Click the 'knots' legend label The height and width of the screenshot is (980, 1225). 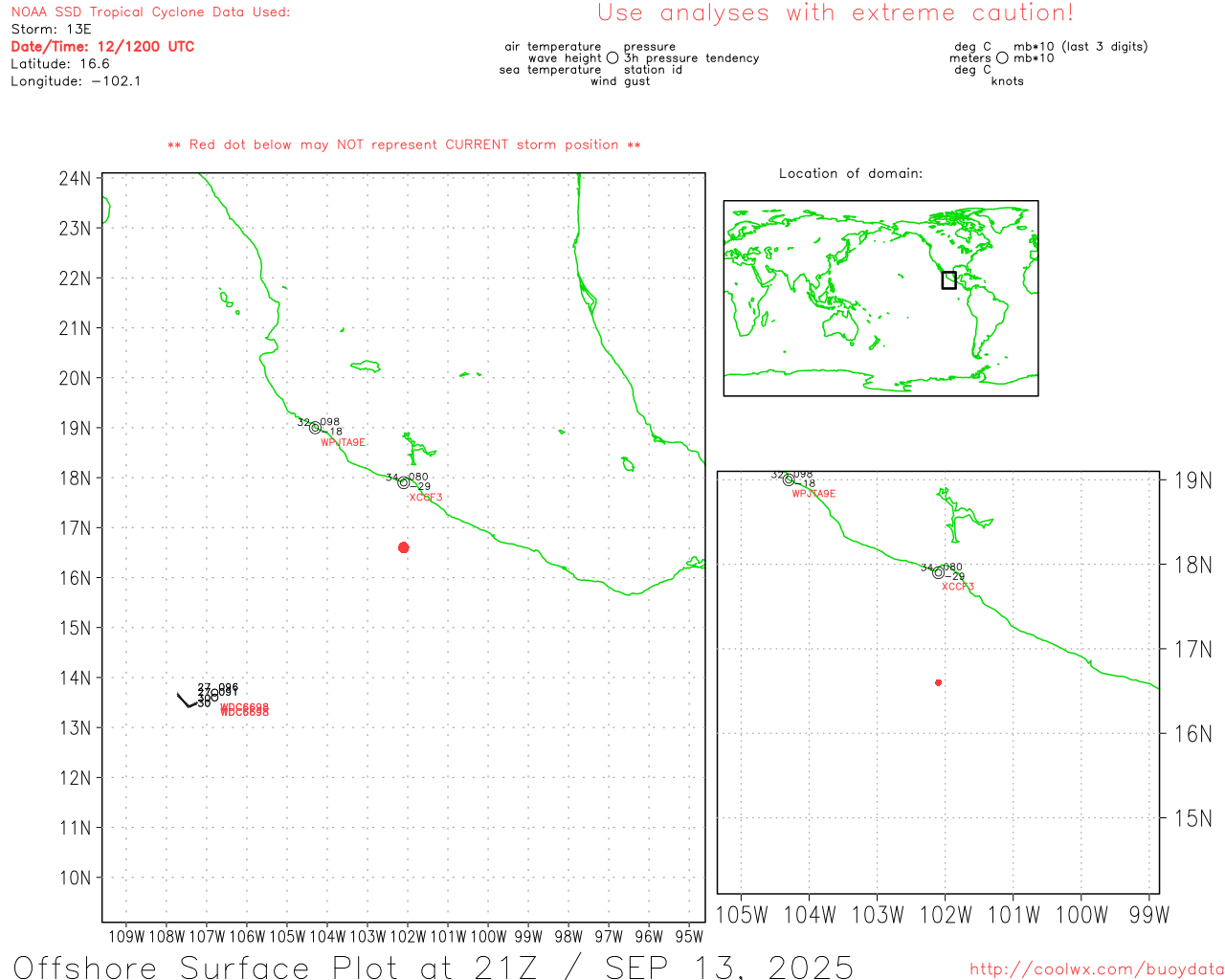(x=1007, y=81)
